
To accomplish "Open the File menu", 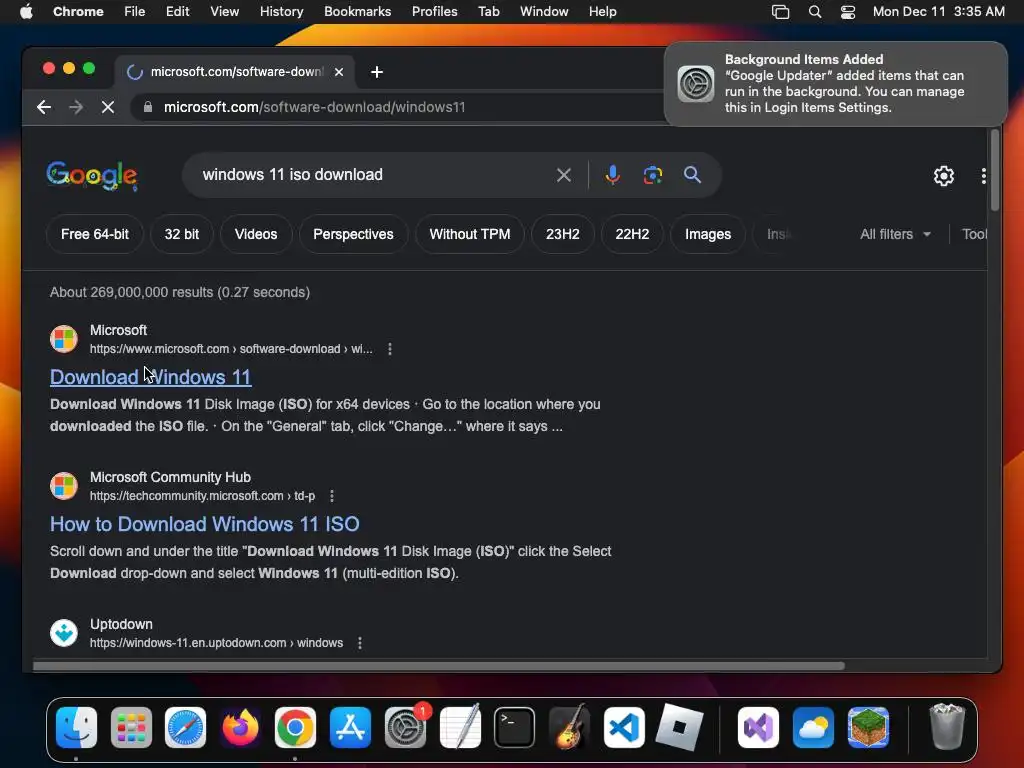I will pyautogui.click(x=135, y=12).
